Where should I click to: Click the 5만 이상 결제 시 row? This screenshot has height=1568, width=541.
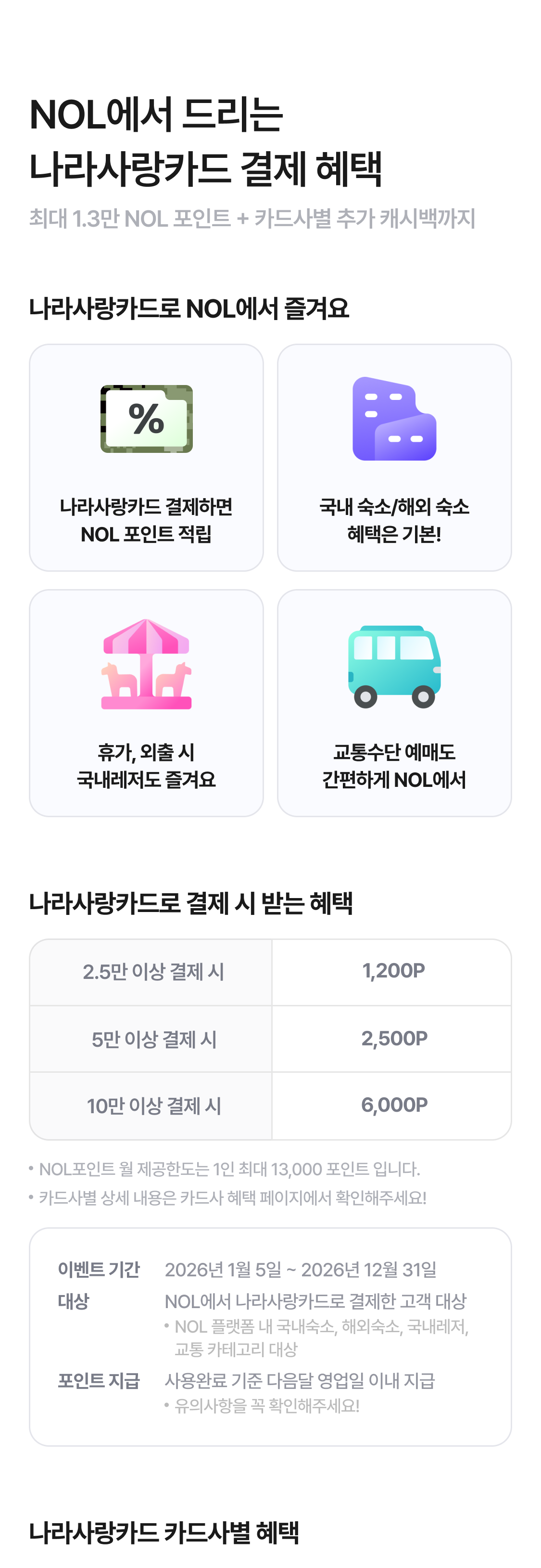point(153,1039)
